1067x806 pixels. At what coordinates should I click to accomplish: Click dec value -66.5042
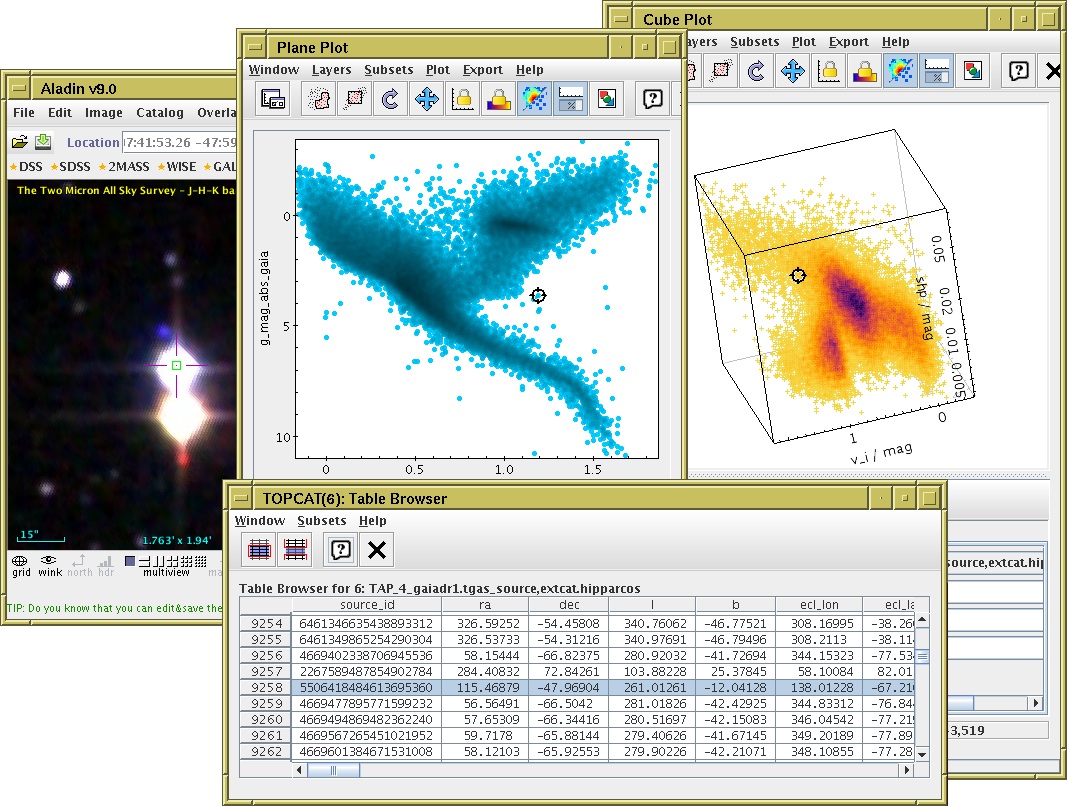click(x=568, y=704)
